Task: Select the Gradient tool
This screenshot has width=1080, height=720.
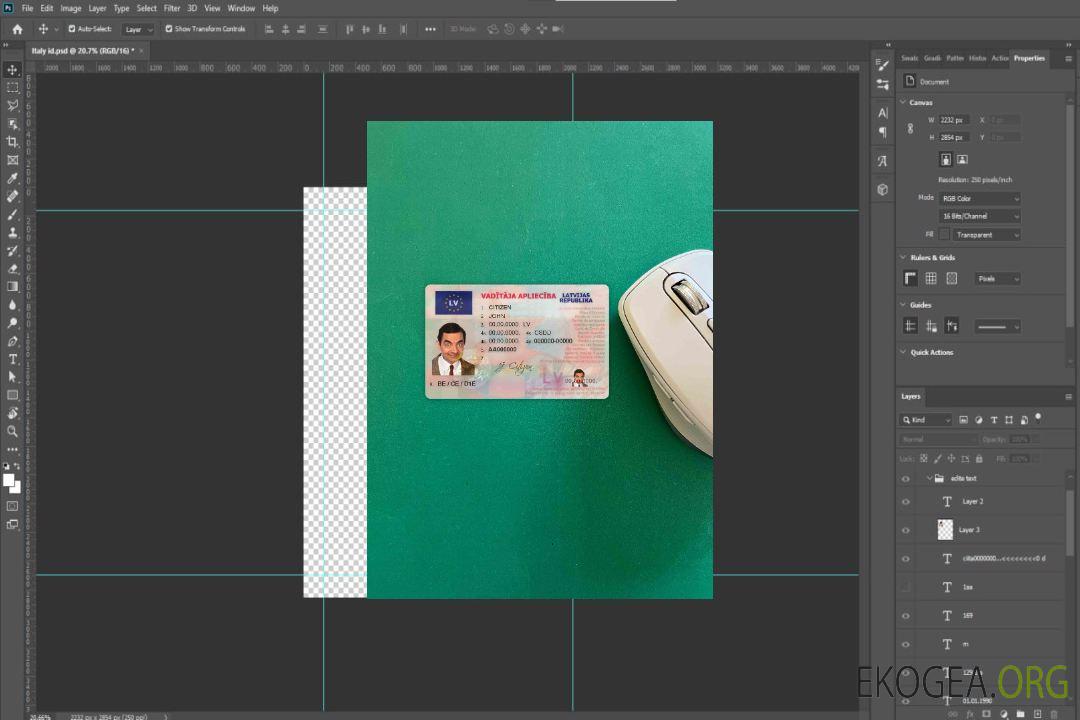Action: point(12,287)
